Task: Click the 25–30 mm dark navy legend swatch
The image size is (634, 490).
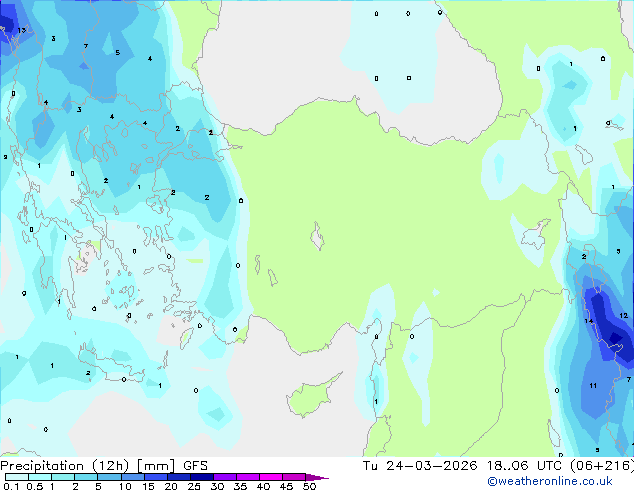Action: pos(202,477)
